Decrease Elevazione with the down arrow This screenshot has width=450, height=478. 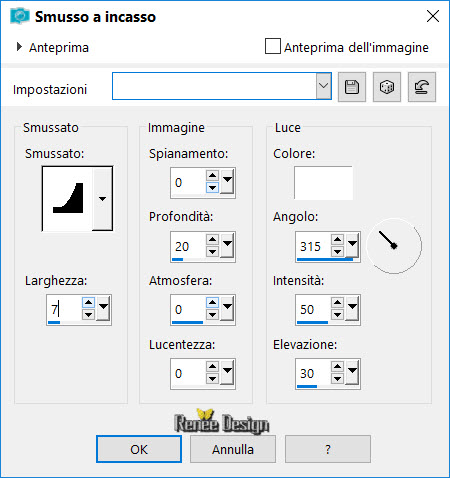[337, 379]
